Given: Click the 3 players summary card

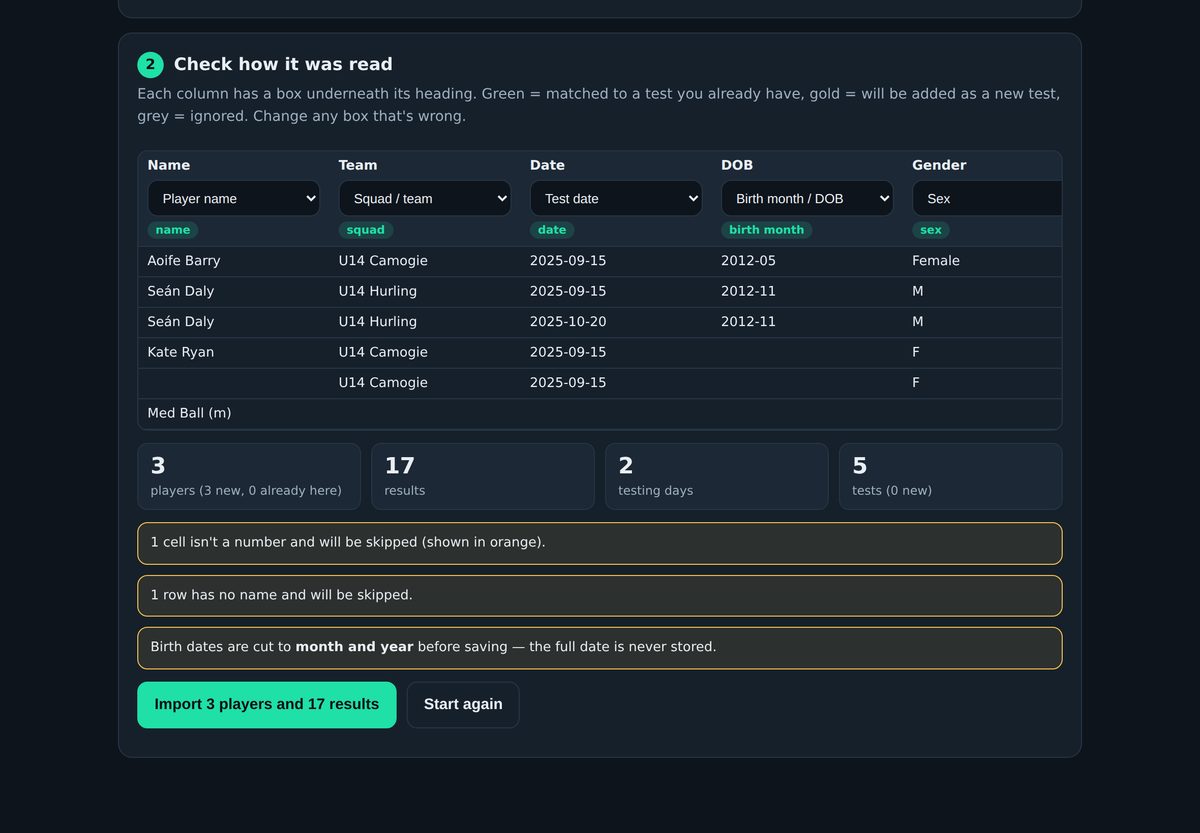Looking at the screenshot, I should [x=249, y=477].
